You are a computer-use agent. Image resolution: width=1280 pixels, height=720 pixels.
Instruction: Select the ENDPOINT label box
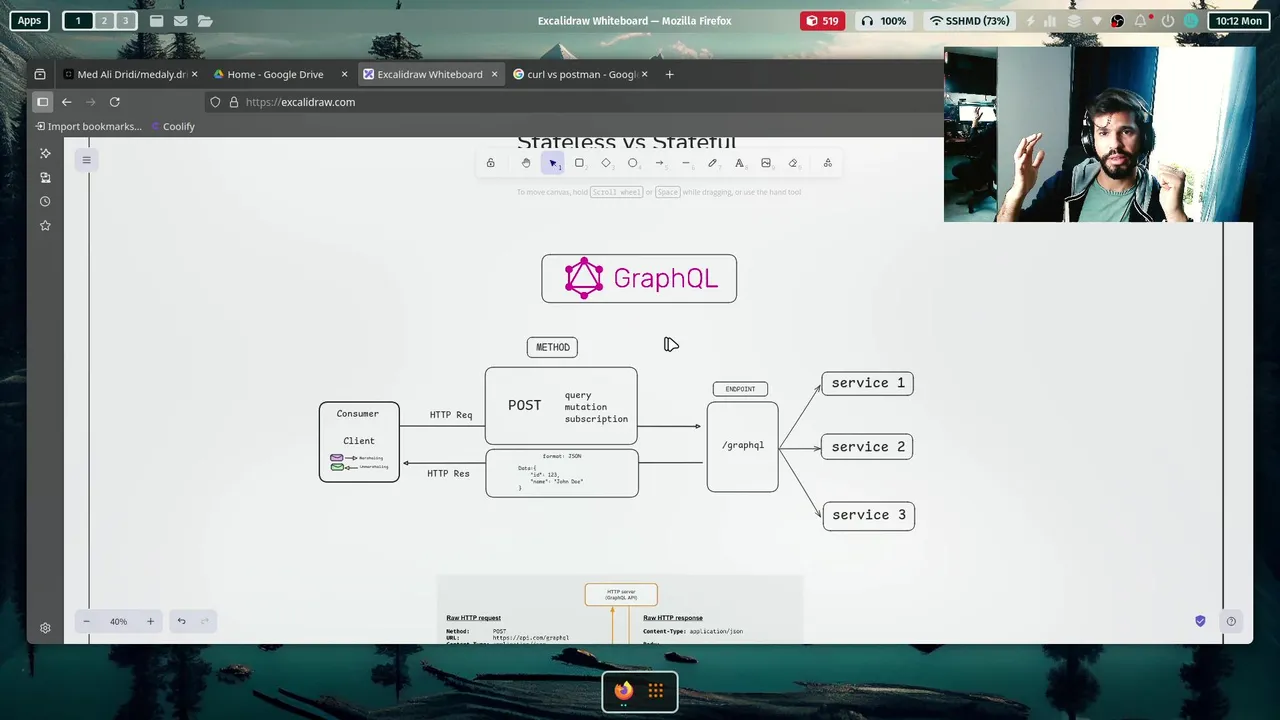point(740,389)
